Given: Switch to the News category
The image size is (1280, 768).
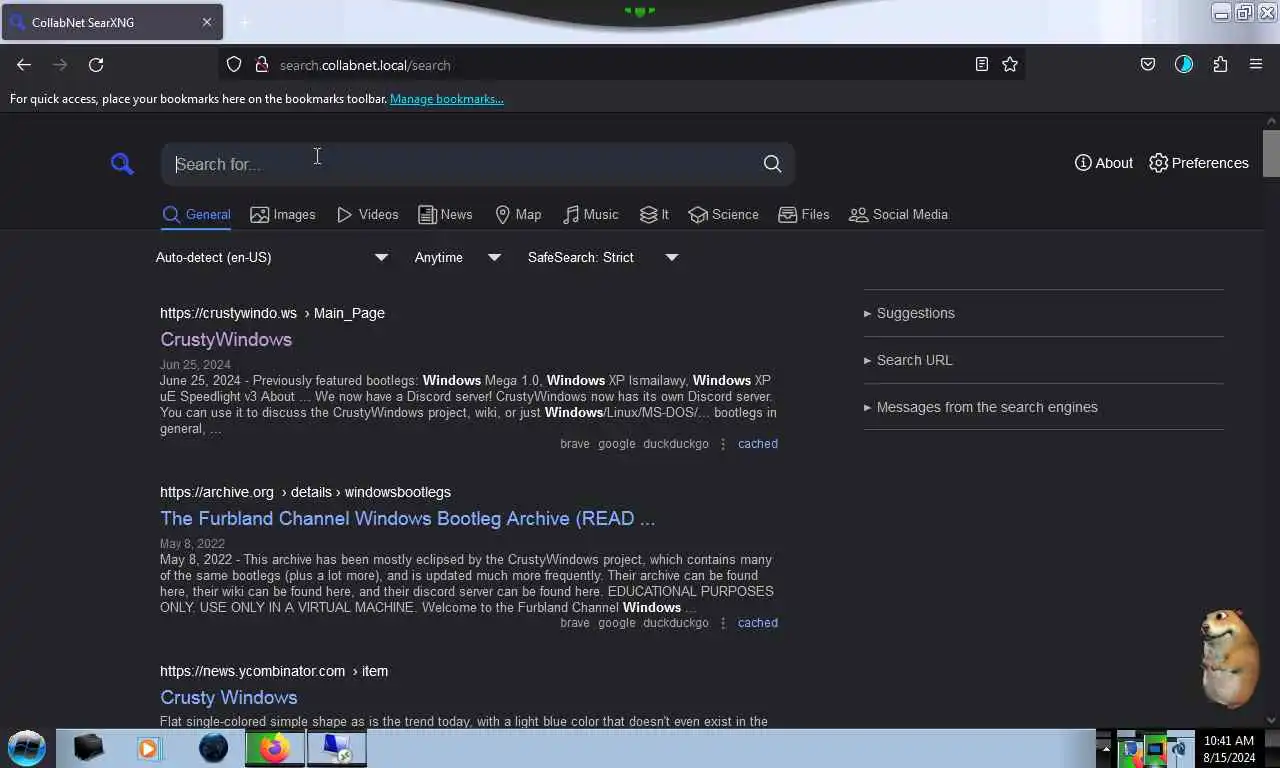Looking at the screenshot, I should (x=445, y=215).
